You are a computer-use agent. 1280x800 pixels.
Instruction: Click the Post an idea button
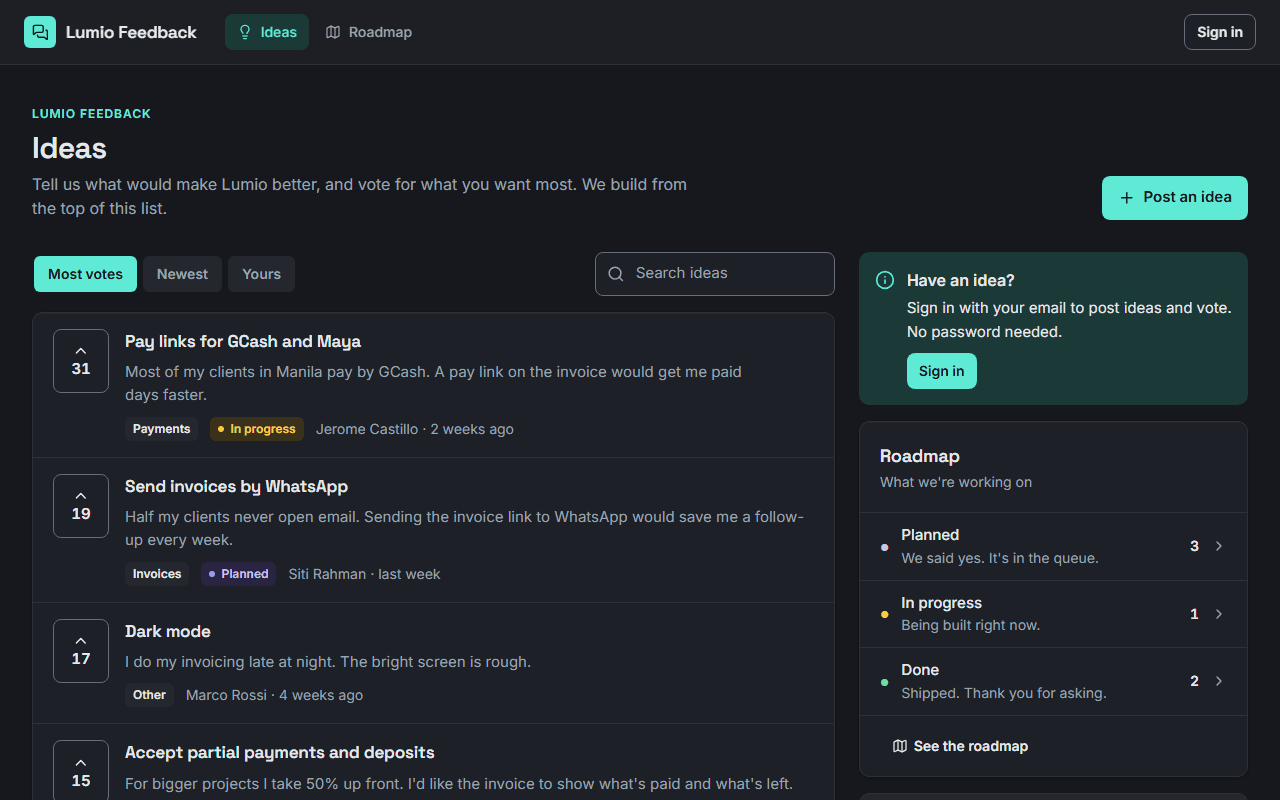point(1175,198)
